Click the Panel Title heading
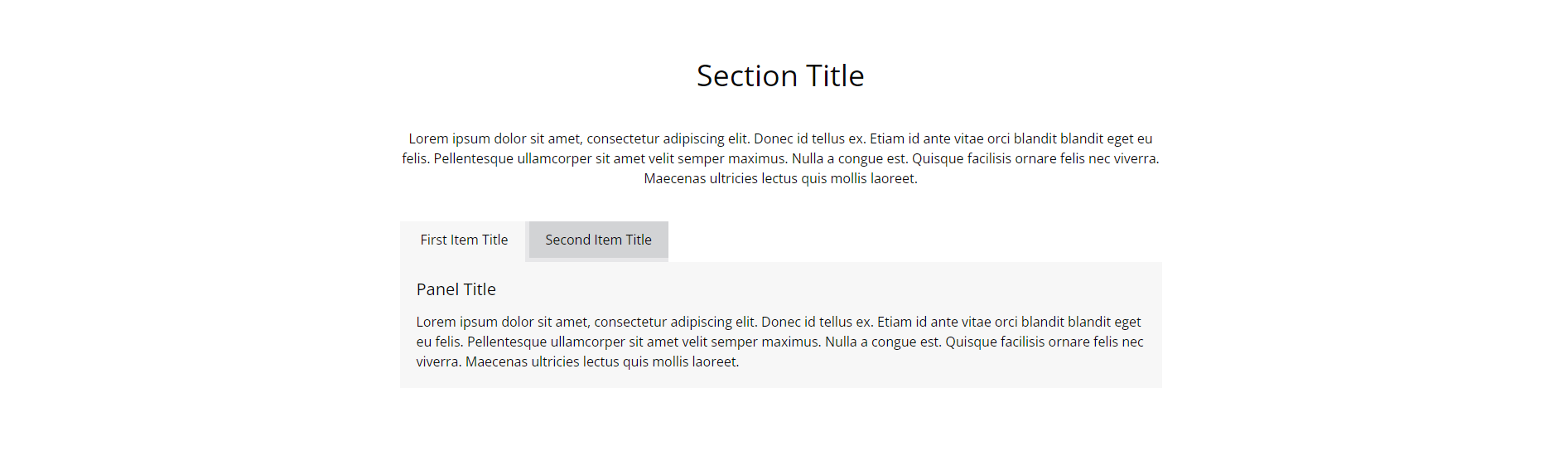The image size is (1568, 456). coord(456,289)
